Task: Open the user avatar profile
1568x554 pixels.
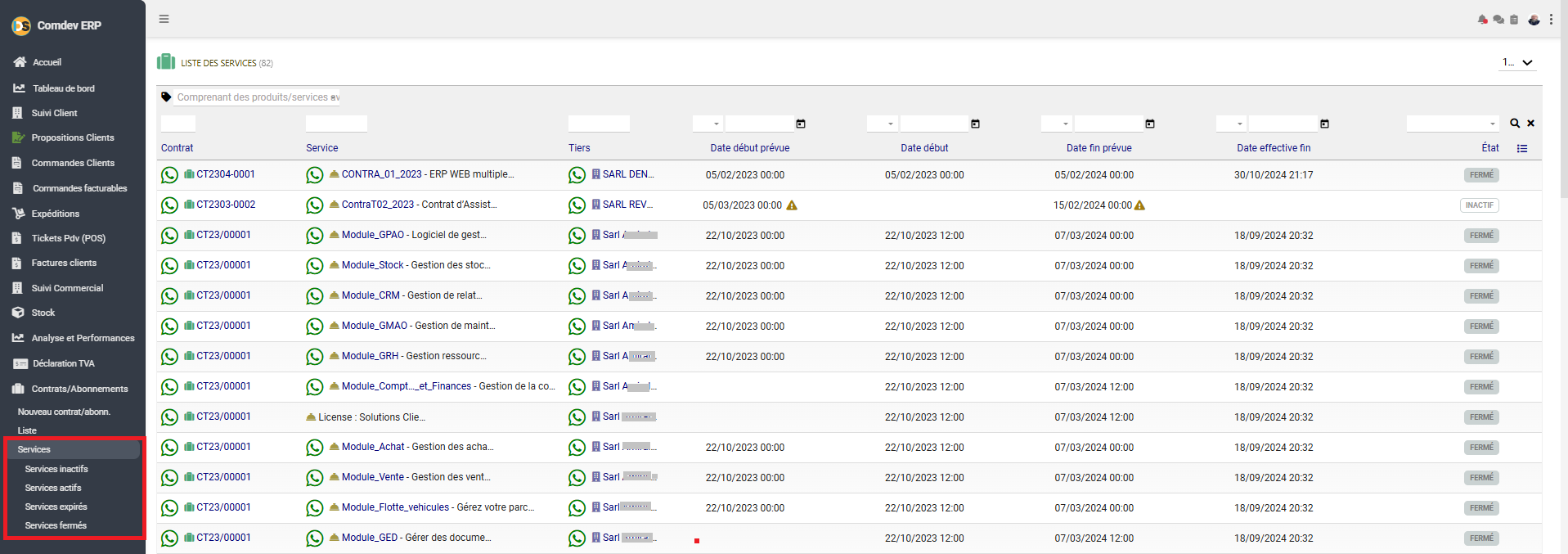Action: [x=1534, y=20]
